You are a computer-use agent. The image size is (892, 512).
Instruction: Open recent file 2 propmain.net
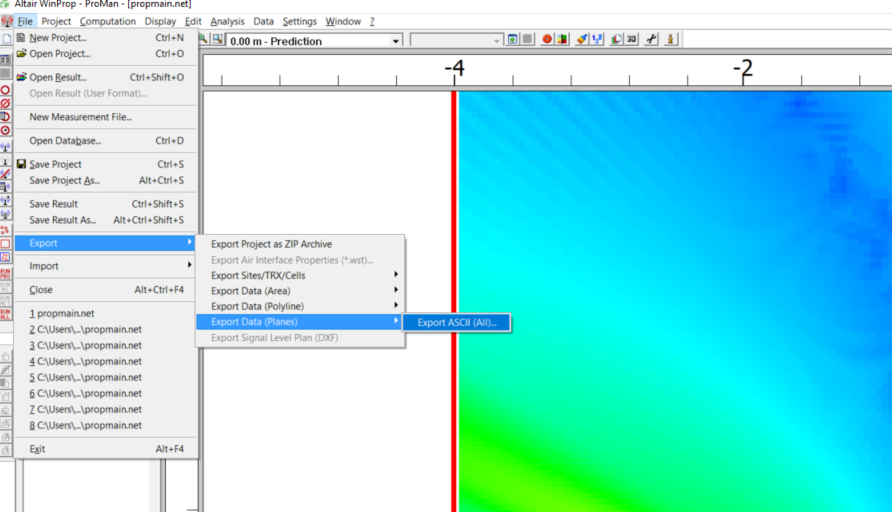pos(106,329)
